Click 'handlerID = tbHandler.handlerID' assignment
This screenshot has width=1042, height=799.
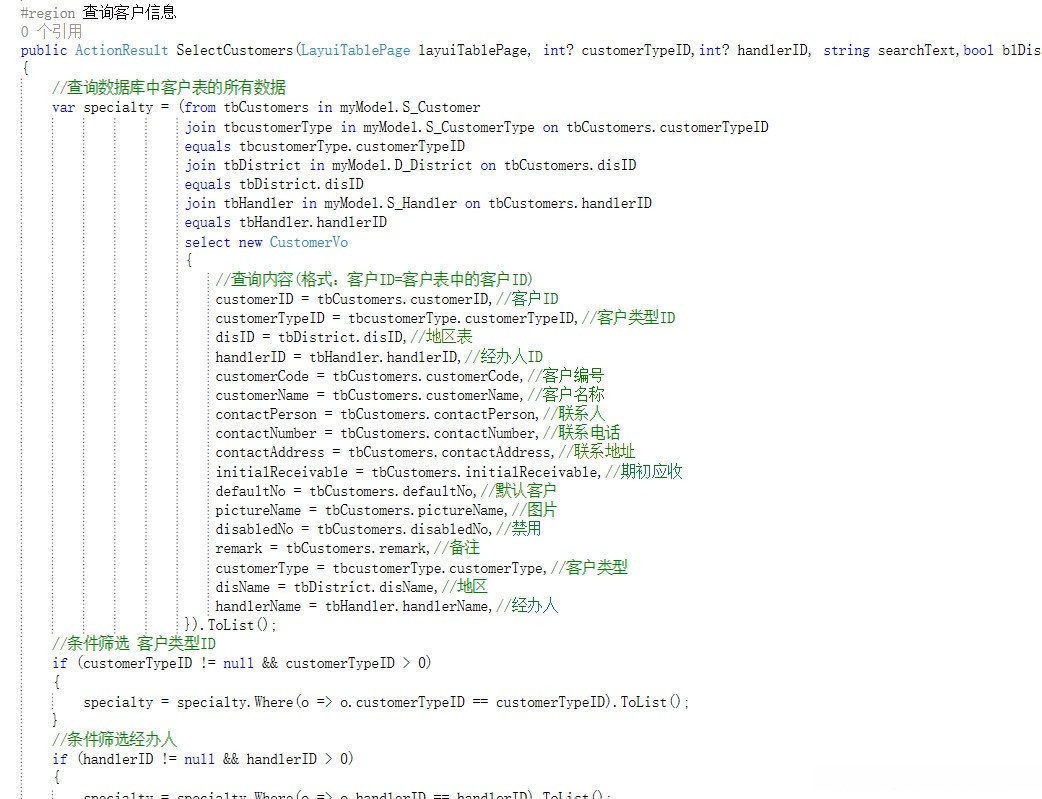[x=338, y=357]
